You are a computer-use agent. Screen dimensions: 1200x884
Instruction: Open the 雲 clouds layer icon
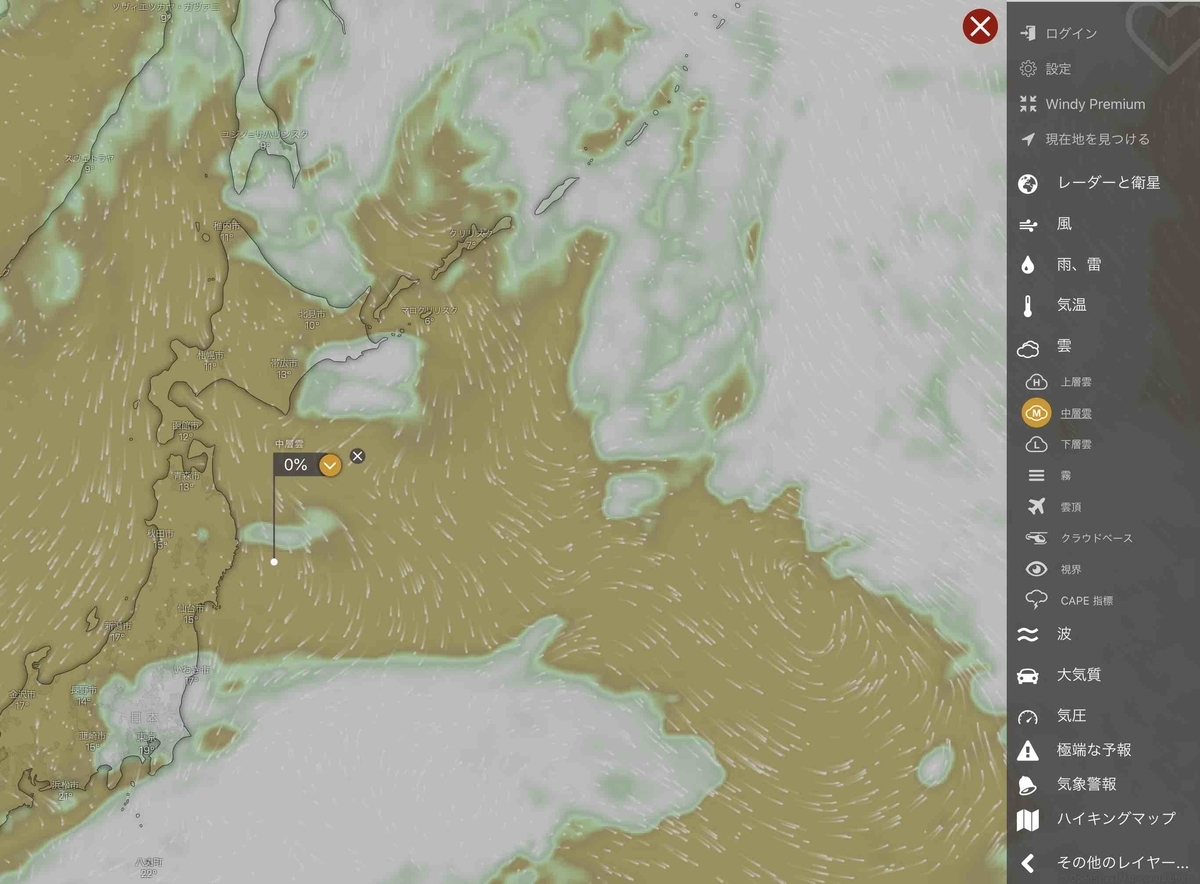point(1029,347)
